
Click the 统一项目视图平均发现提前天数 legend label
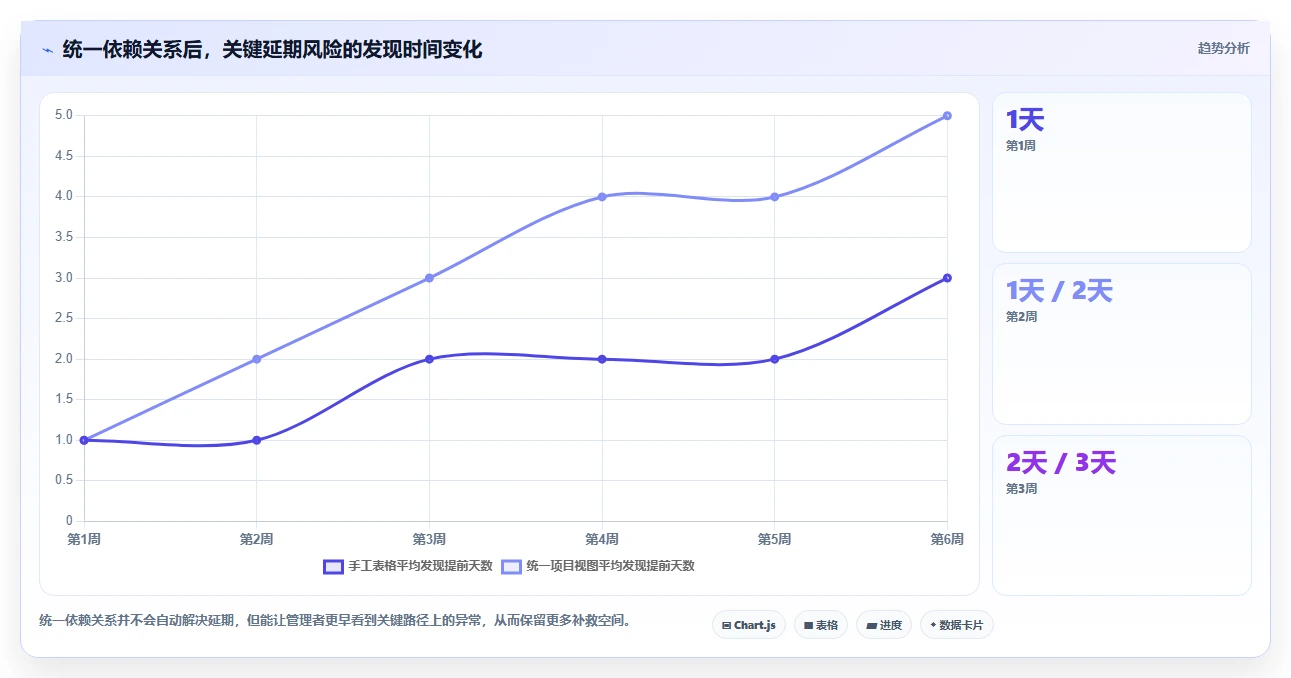click(611, 566)
